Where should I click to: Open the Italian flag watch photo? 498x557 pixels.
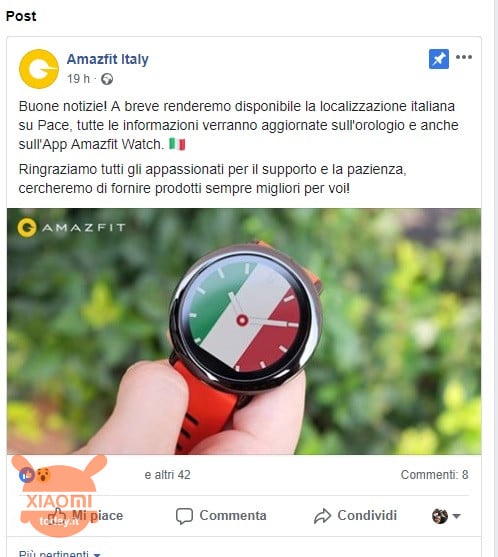click(244, 331)
